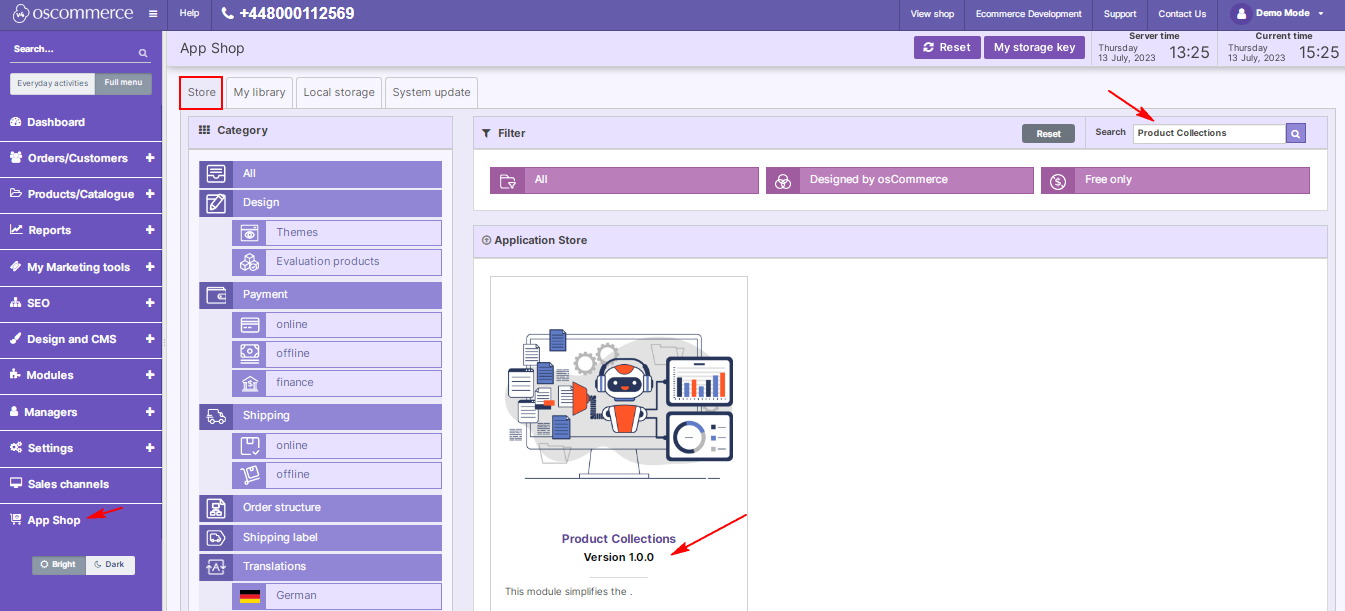Click the Translations icon
The image size is (1345, 611).
pos(216,567)
